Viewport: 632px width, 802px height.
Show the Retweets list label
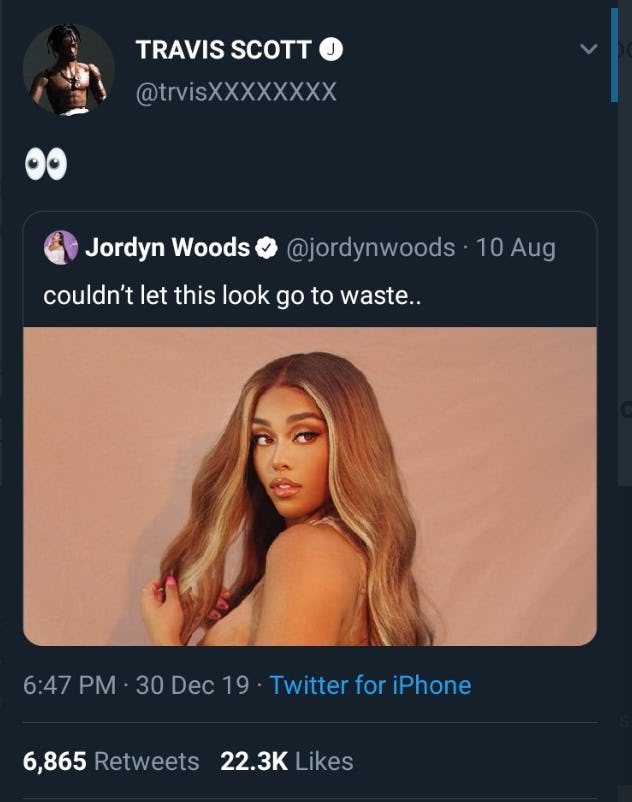[146, 761]
